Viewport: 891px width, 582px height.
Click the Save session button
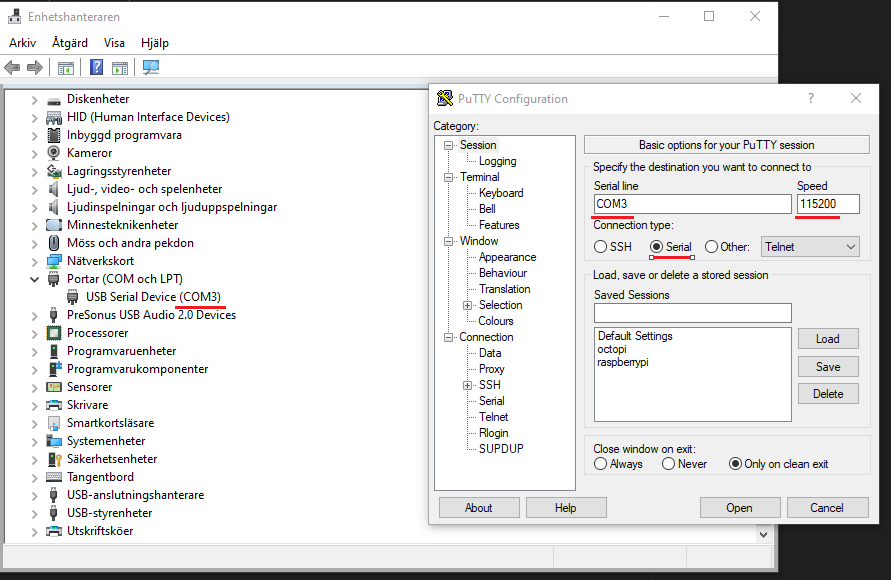827,367
